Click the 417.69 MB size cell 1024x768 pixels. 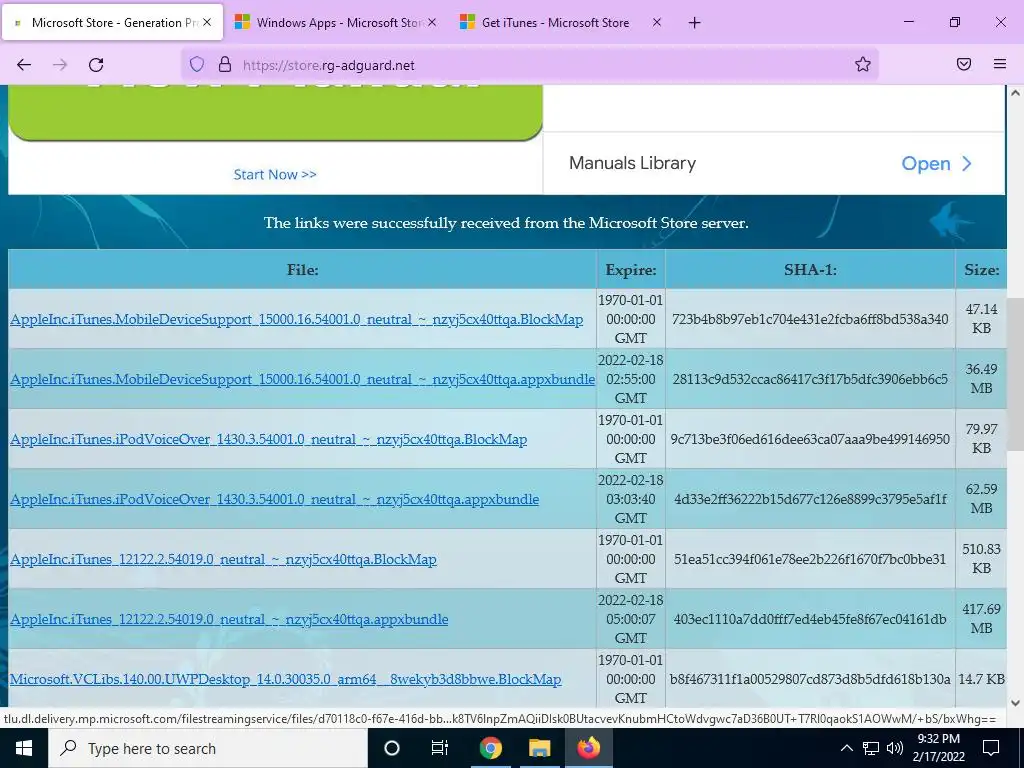coord(982,618)
